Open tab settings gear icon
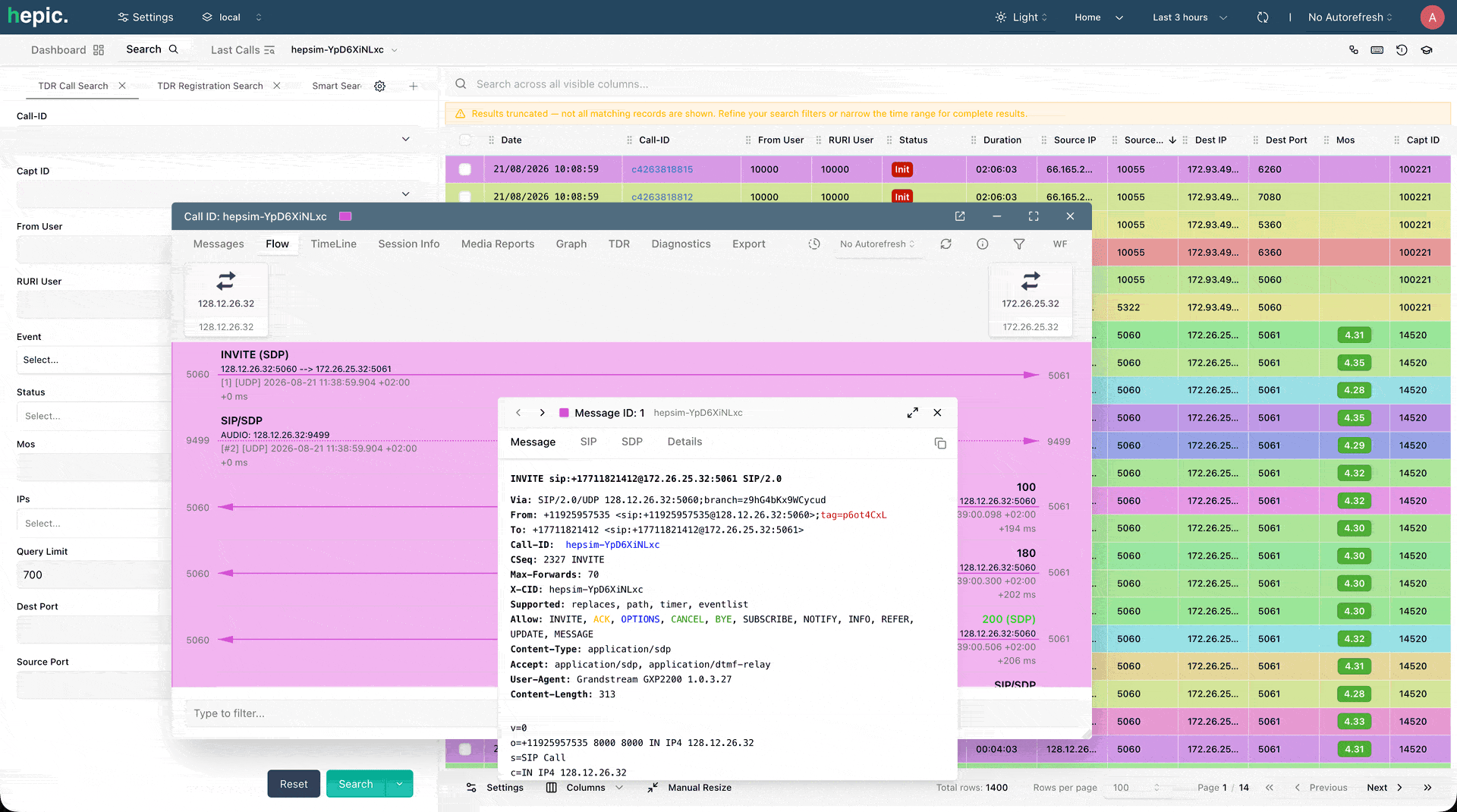Viewport: 1457px width, 812px height. (380, 87)
